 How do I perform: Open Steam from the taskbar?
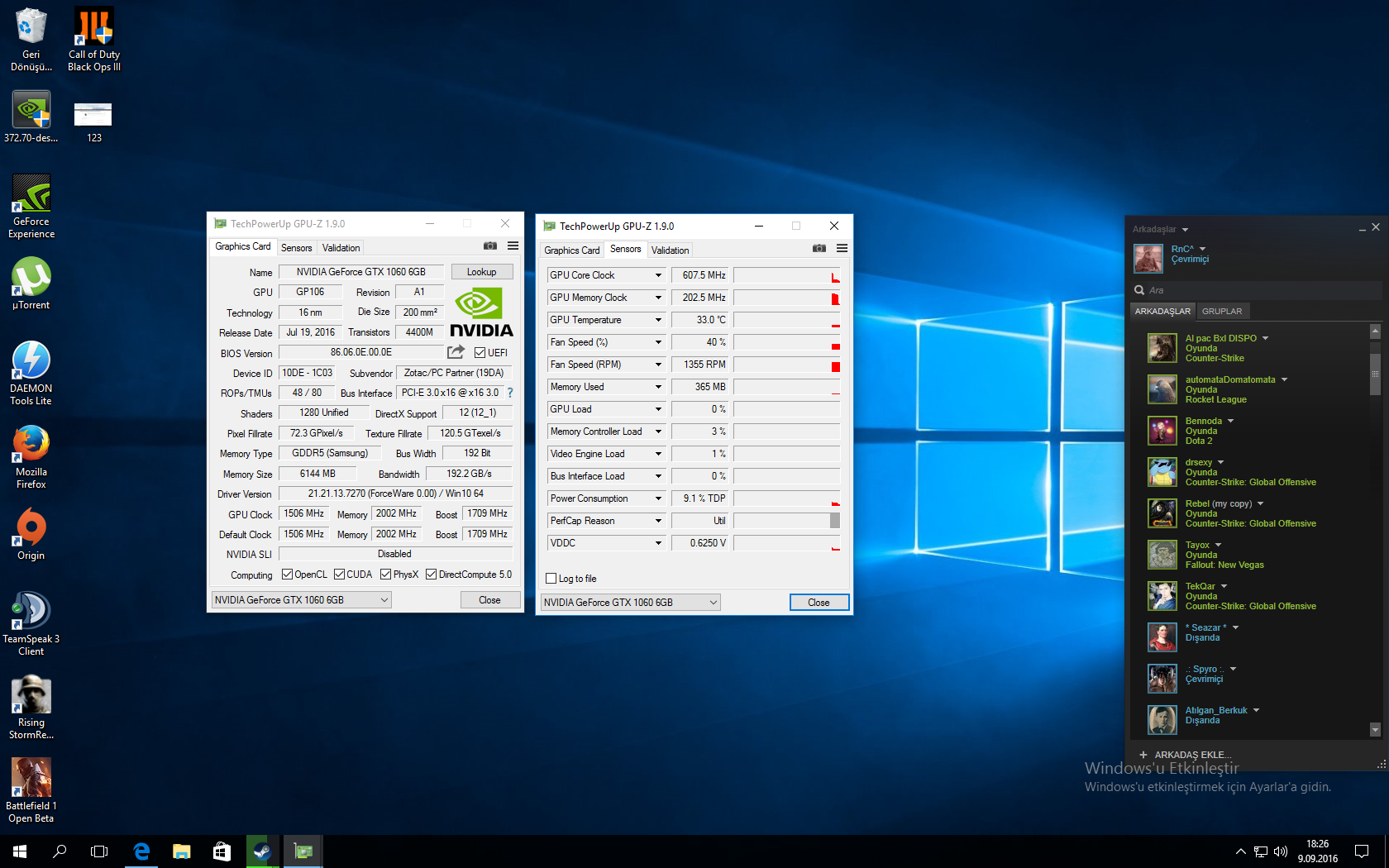pyautogui.click(x=262, y=851)
